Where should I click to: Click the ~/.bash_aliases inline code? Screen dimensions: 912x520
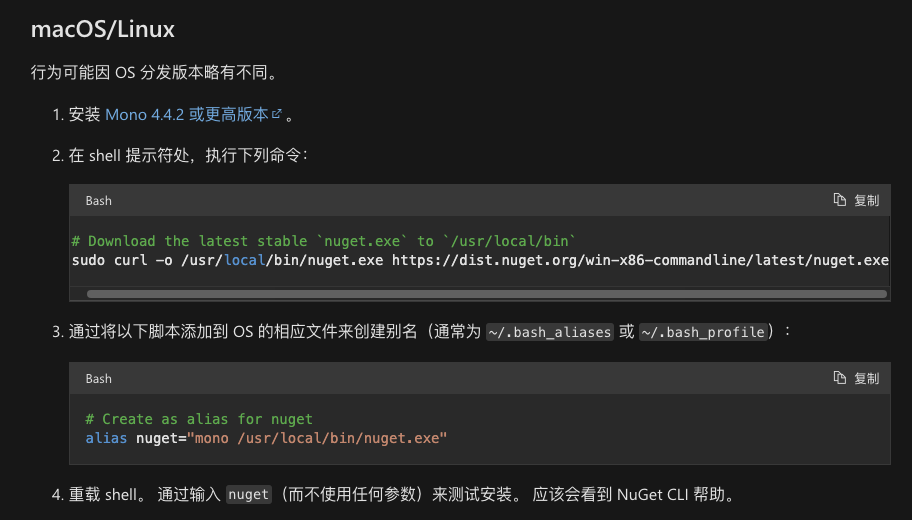[x=549, y=332]
